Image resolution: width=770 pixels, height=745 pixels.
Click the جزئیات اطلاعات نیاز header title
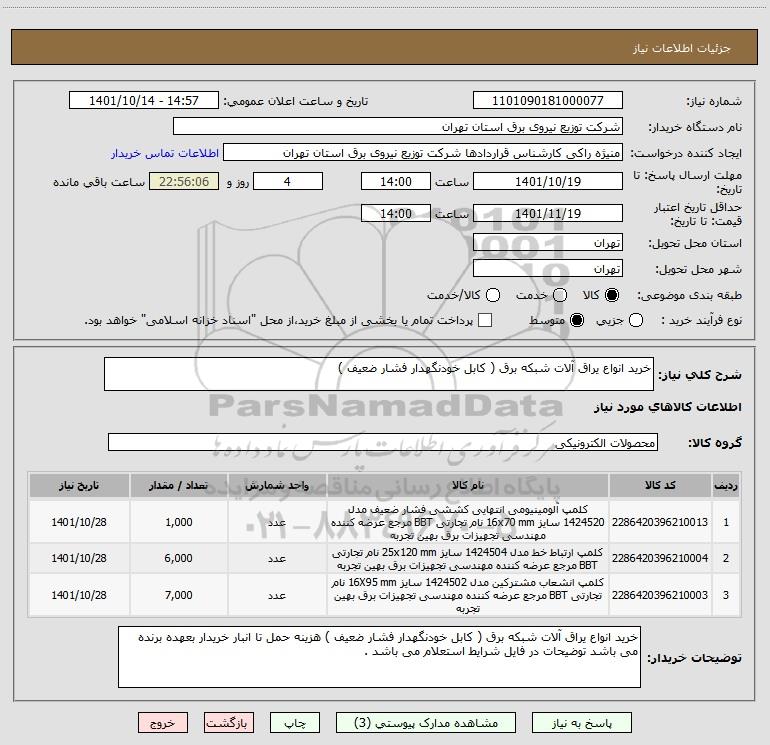[x=682, y=48]
